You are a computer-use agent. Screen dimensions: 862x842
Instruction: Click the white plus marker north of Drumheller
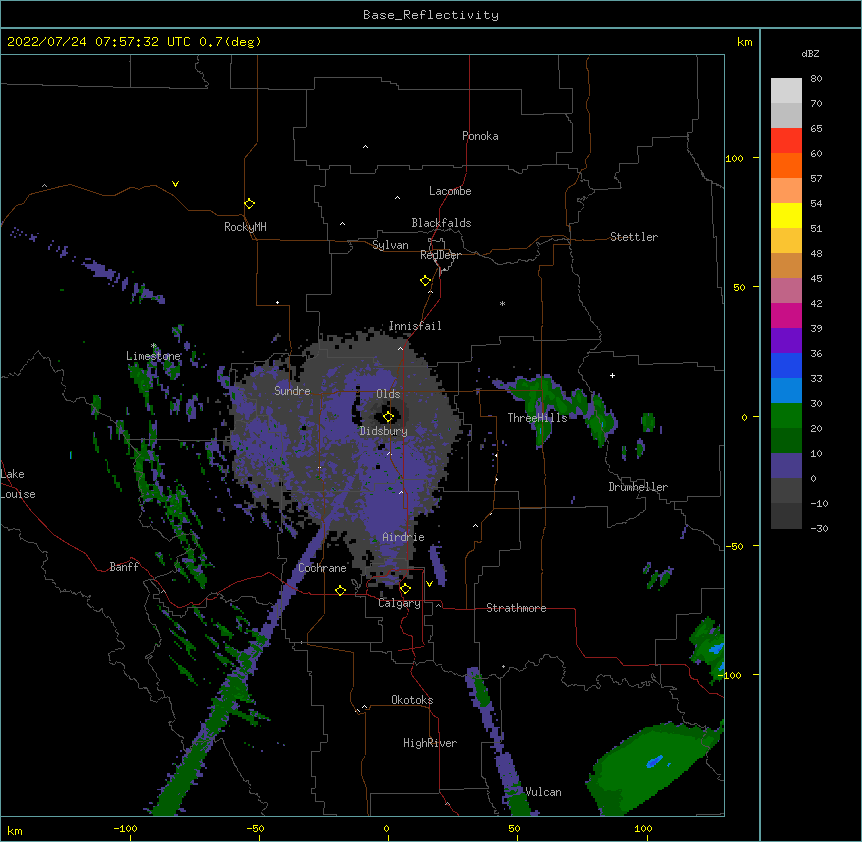(x=612, y=375)
